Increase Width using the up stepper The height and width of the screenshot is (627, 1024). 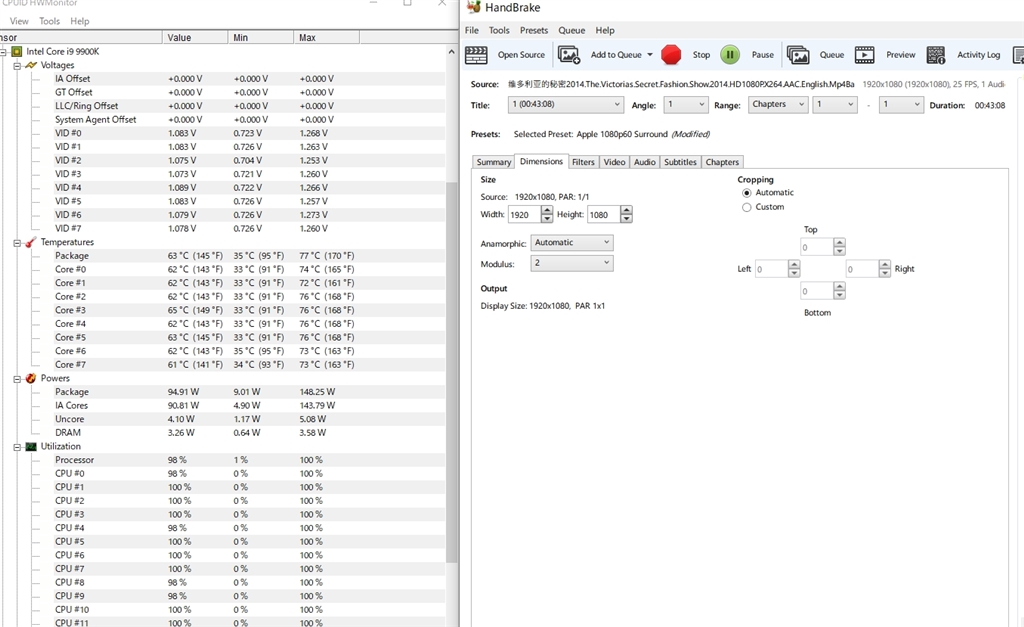pos(547,210)
